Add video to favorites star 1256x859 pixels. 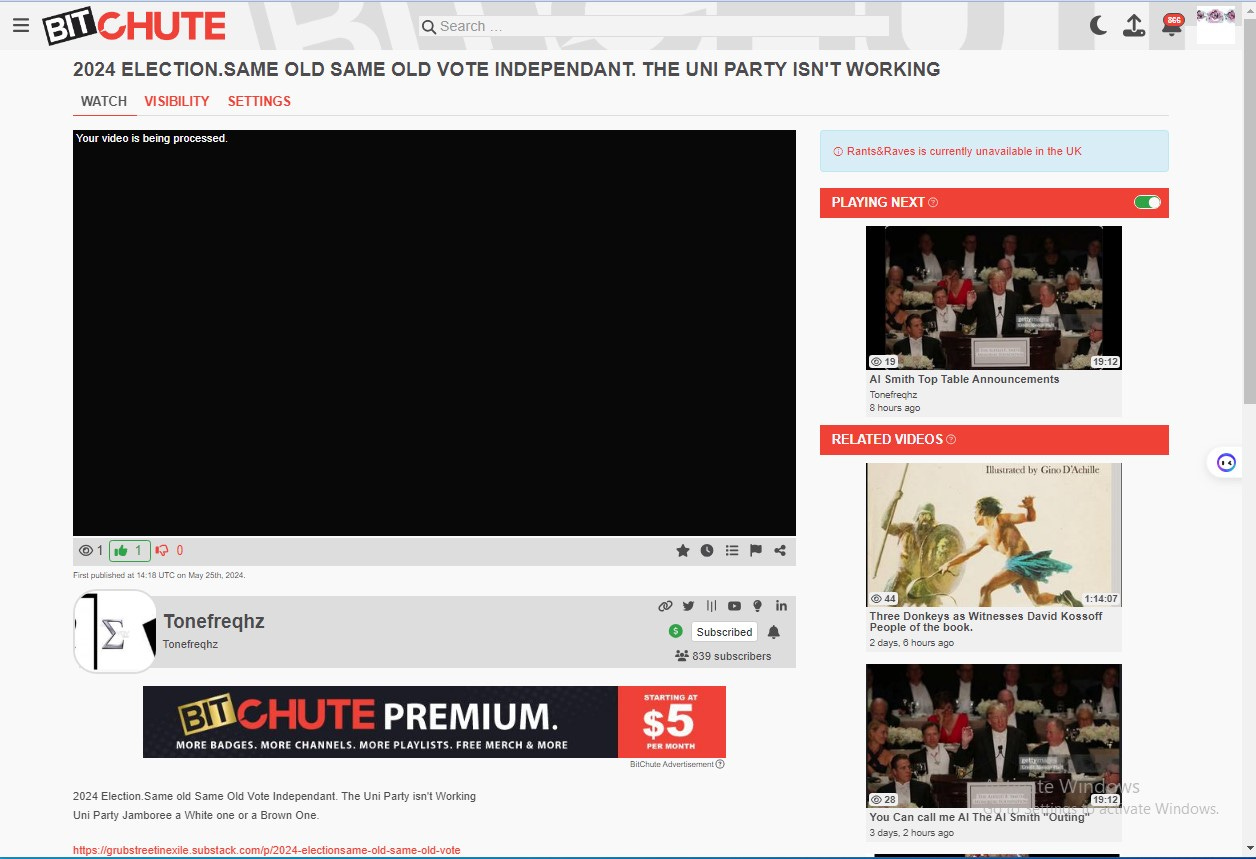coord(683,550)
